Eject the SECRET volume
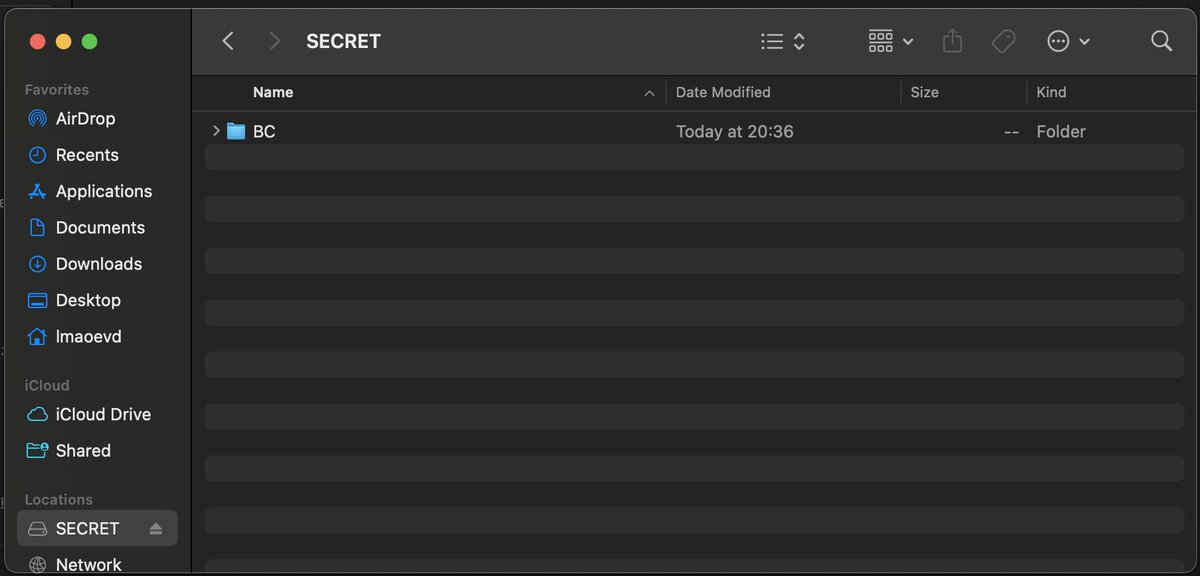 pos(156,528)
